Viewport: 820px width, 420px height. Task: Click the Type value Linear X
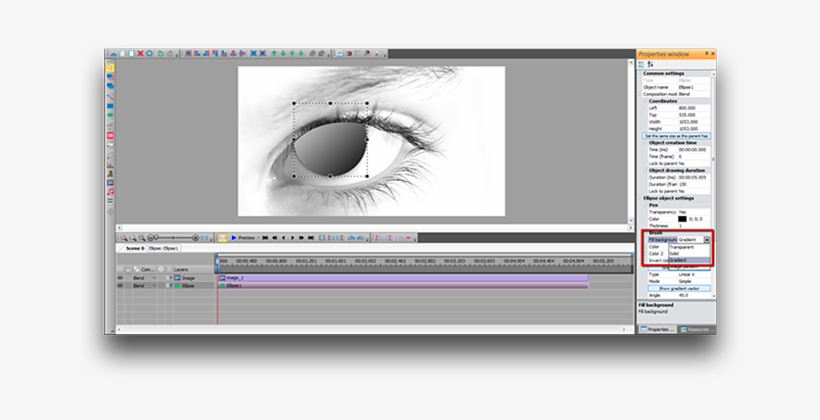[694, 274]
